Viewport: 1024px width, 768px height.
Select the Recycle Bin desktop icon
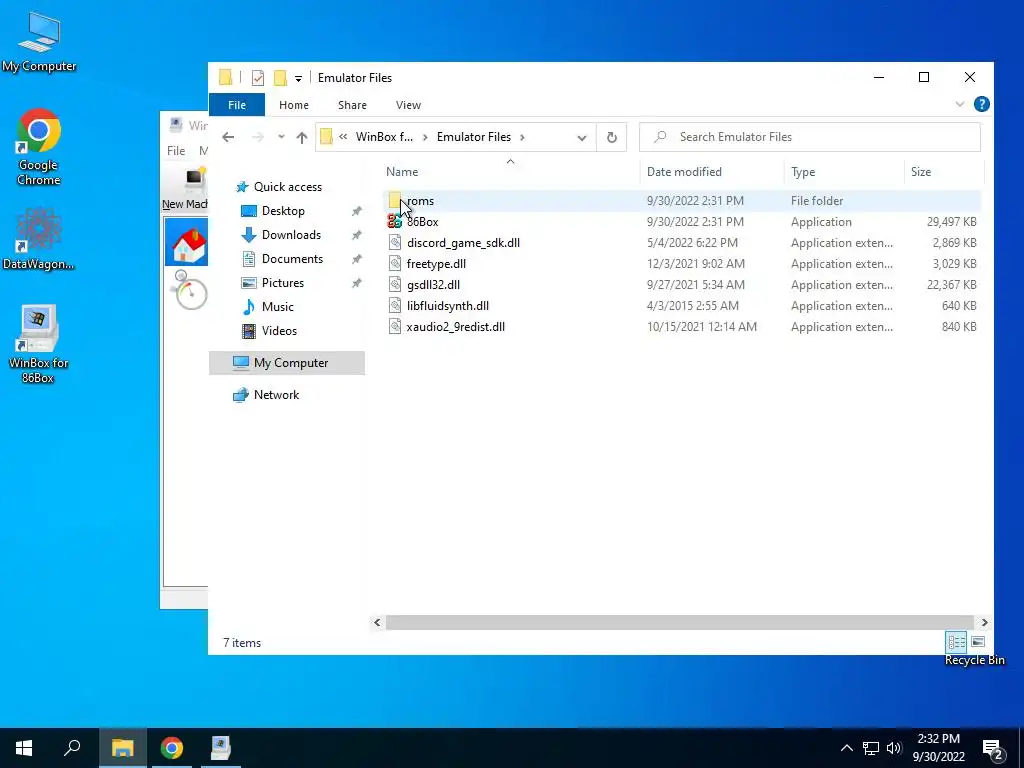pos(974,660)
